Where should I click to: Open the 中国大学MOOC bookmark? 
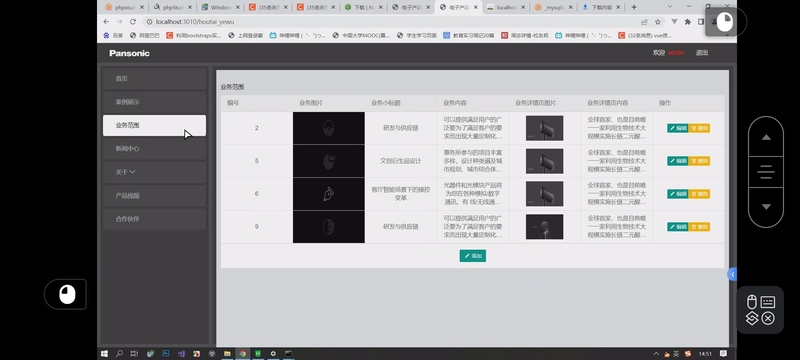(x=361, y=36)
